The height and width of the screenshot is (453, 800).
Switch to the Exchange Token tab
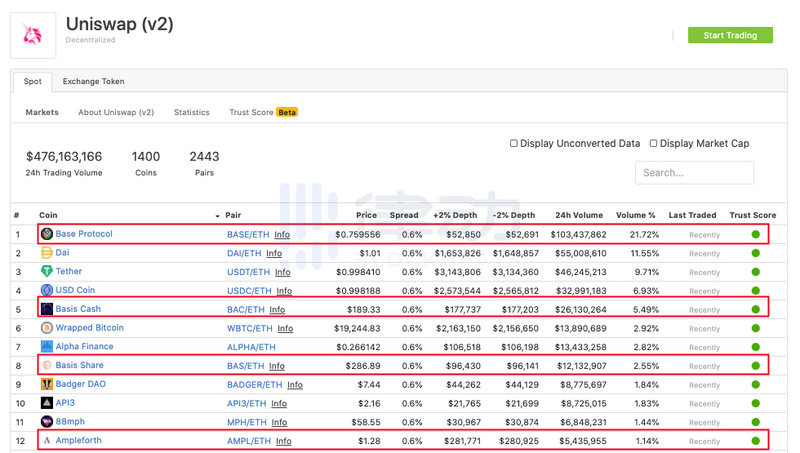pyautogui.click(x=93, y=81)
